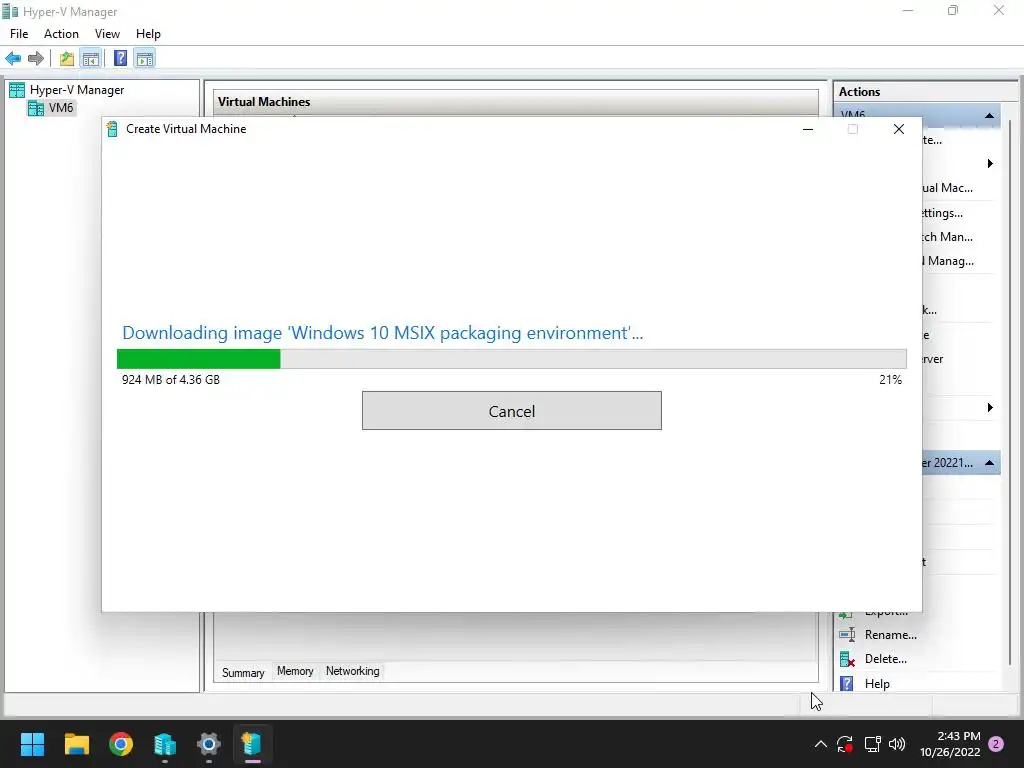Open the Hyper-V Manager taskbar icon
This screenshot has width=1024, height=768.
click(165, 744)
